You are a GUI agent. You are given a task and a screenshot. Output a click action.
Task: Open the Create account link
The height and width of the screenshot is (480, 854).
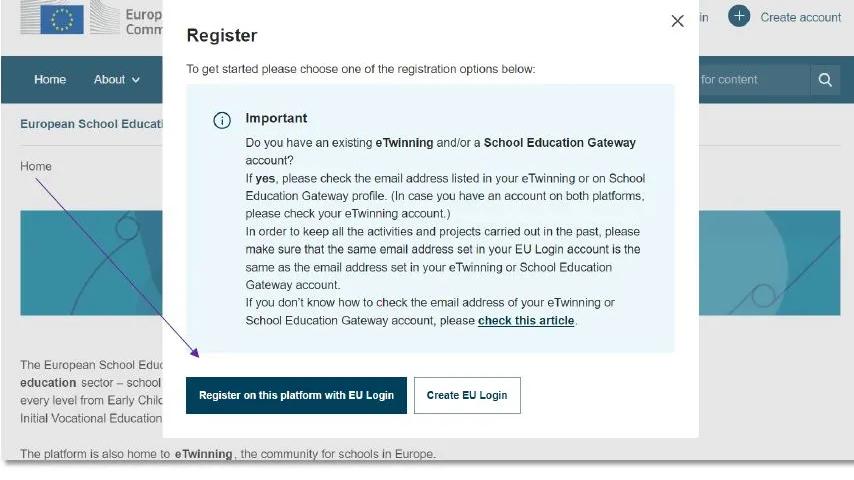click(x=800, y=17)
